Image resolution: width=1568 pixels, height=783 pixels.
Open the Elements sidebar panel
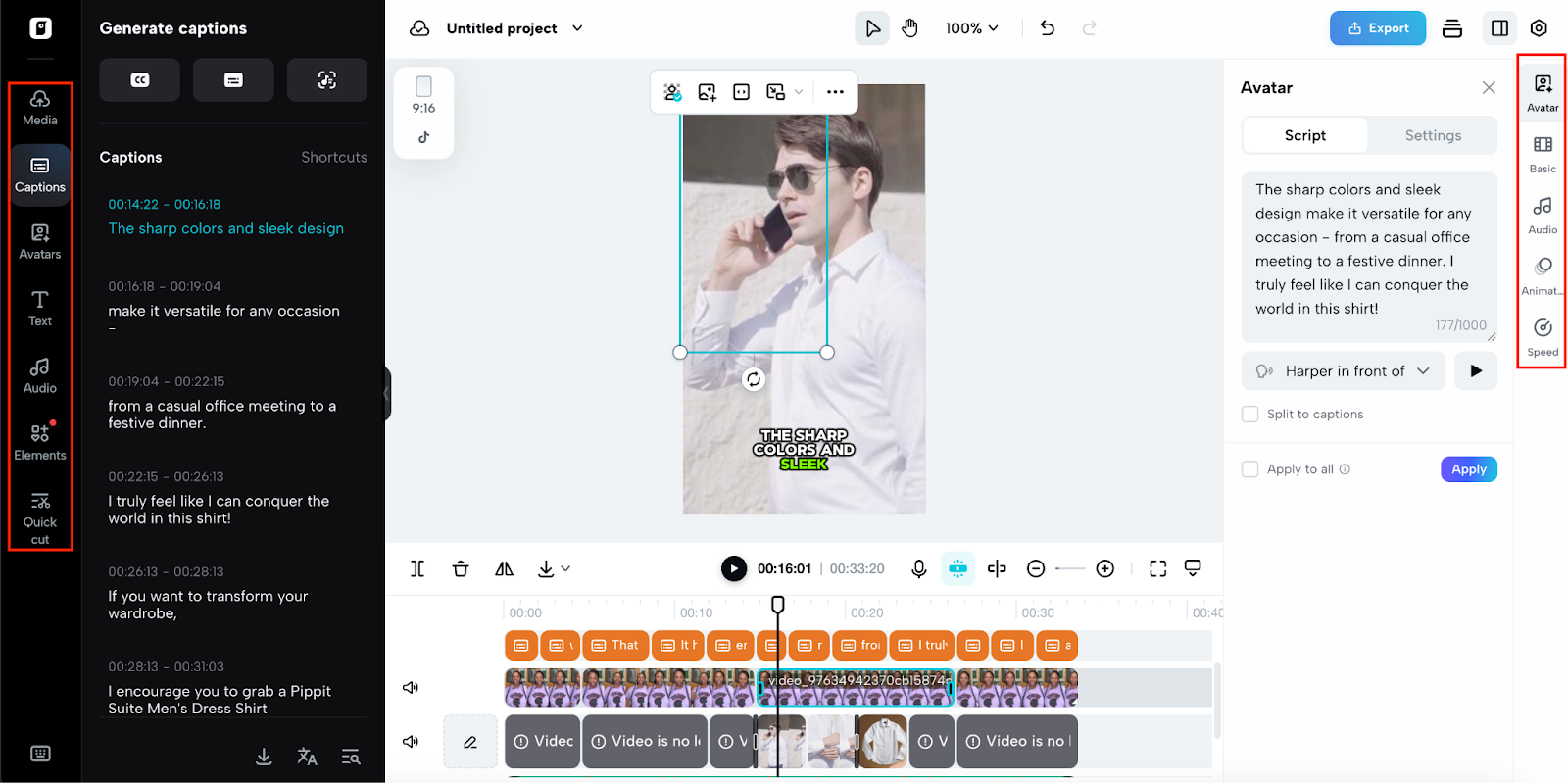[40, 443]
